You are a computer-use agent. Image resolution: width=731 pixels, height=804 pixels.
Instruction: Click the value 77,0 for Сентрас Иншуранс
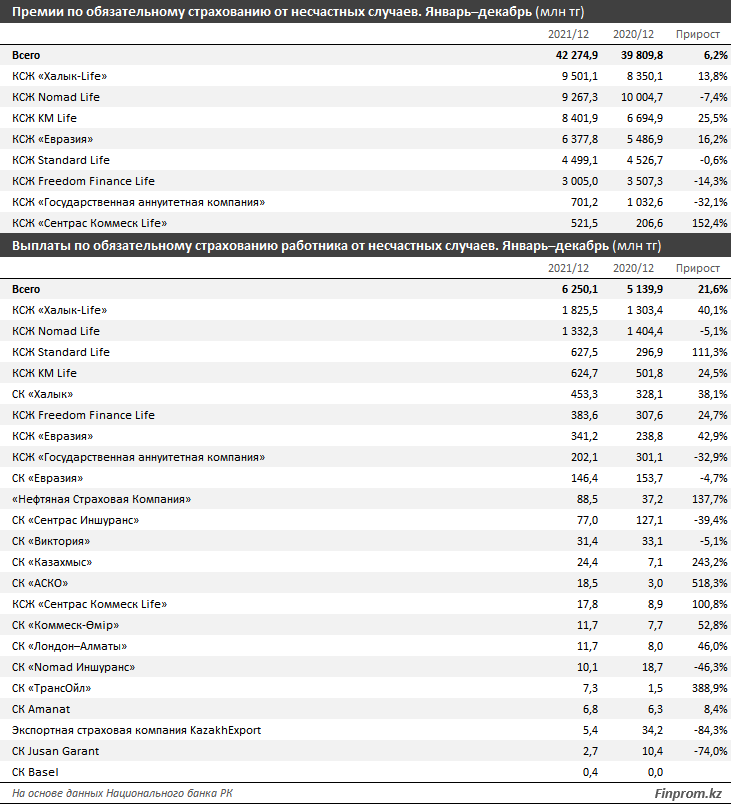point(587,520)
